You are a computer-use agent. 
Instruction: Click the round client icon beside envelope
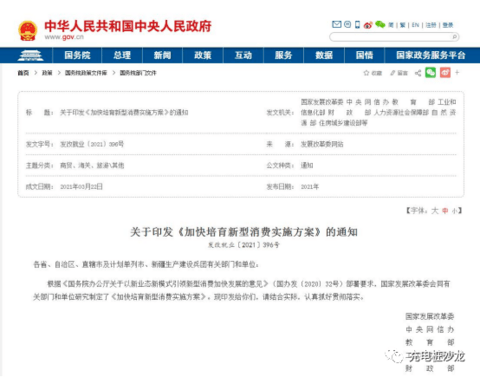[347, 24]
